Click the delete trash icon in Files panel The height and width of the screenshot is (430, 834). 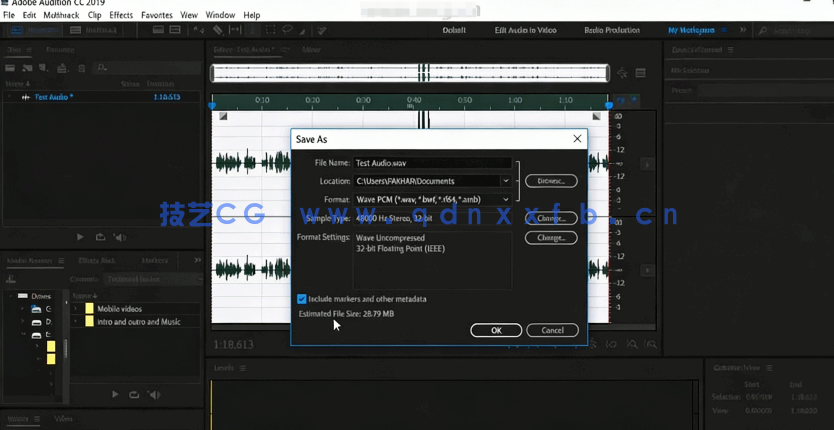tap(82, 68)
